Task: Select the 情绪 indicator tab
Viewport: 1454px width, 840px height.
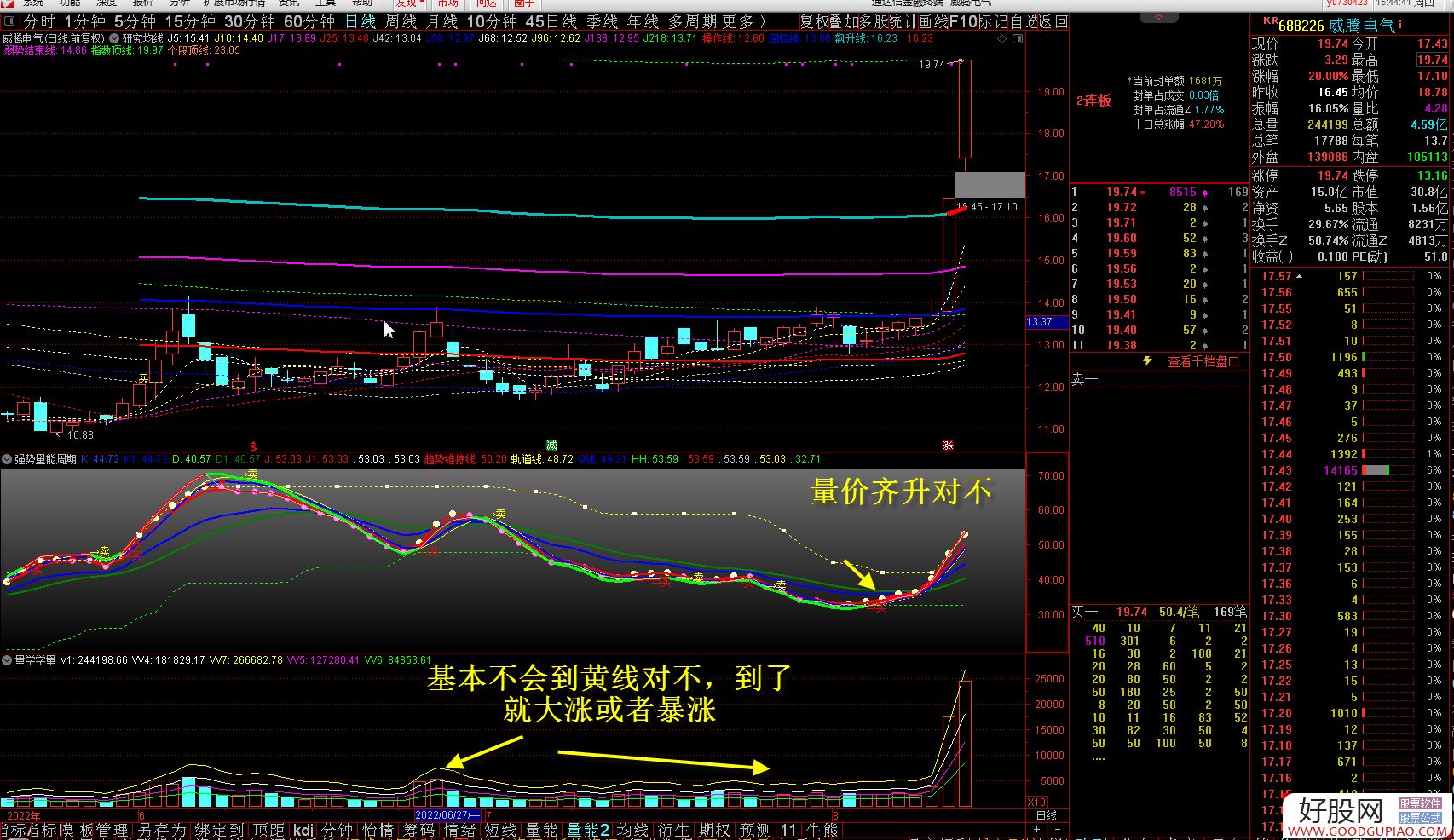Action: coord(459,830)
